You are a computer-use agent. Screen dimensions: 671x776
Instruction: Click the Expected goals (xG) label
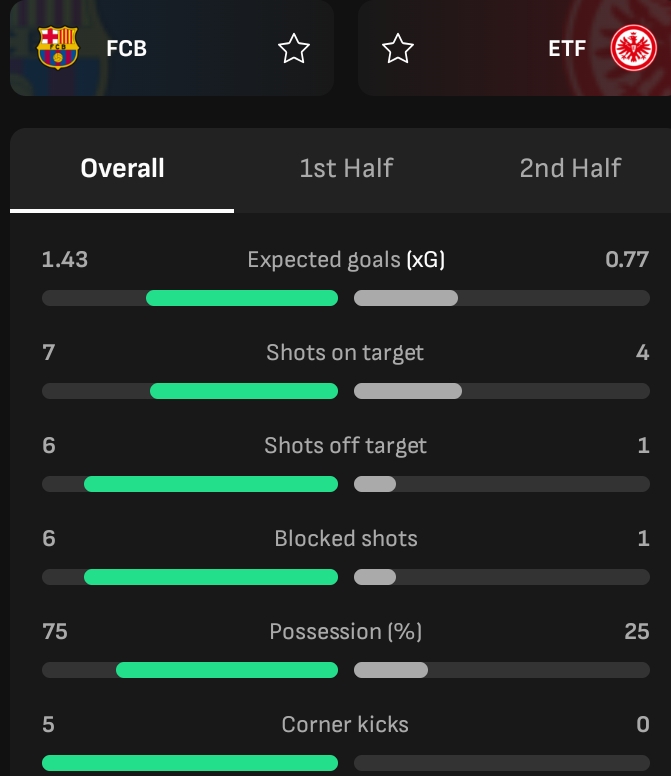point(346,260)
